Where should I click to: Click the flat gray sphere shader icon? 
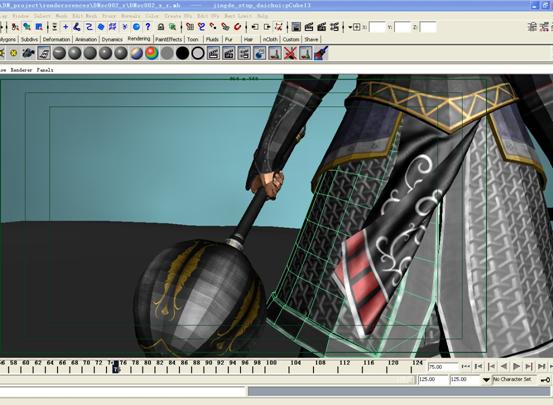(x=167, y=53)
